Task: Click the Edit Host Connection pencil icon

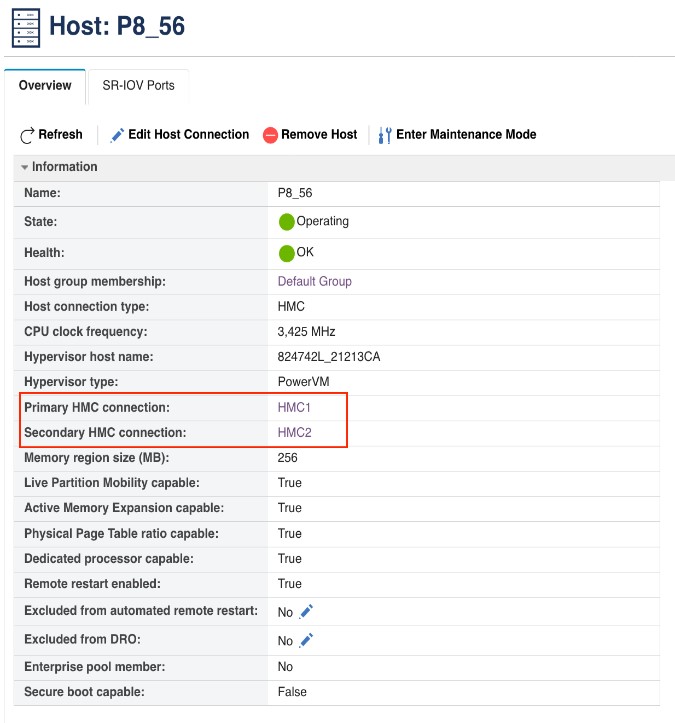Action: (x=117, y=135)
